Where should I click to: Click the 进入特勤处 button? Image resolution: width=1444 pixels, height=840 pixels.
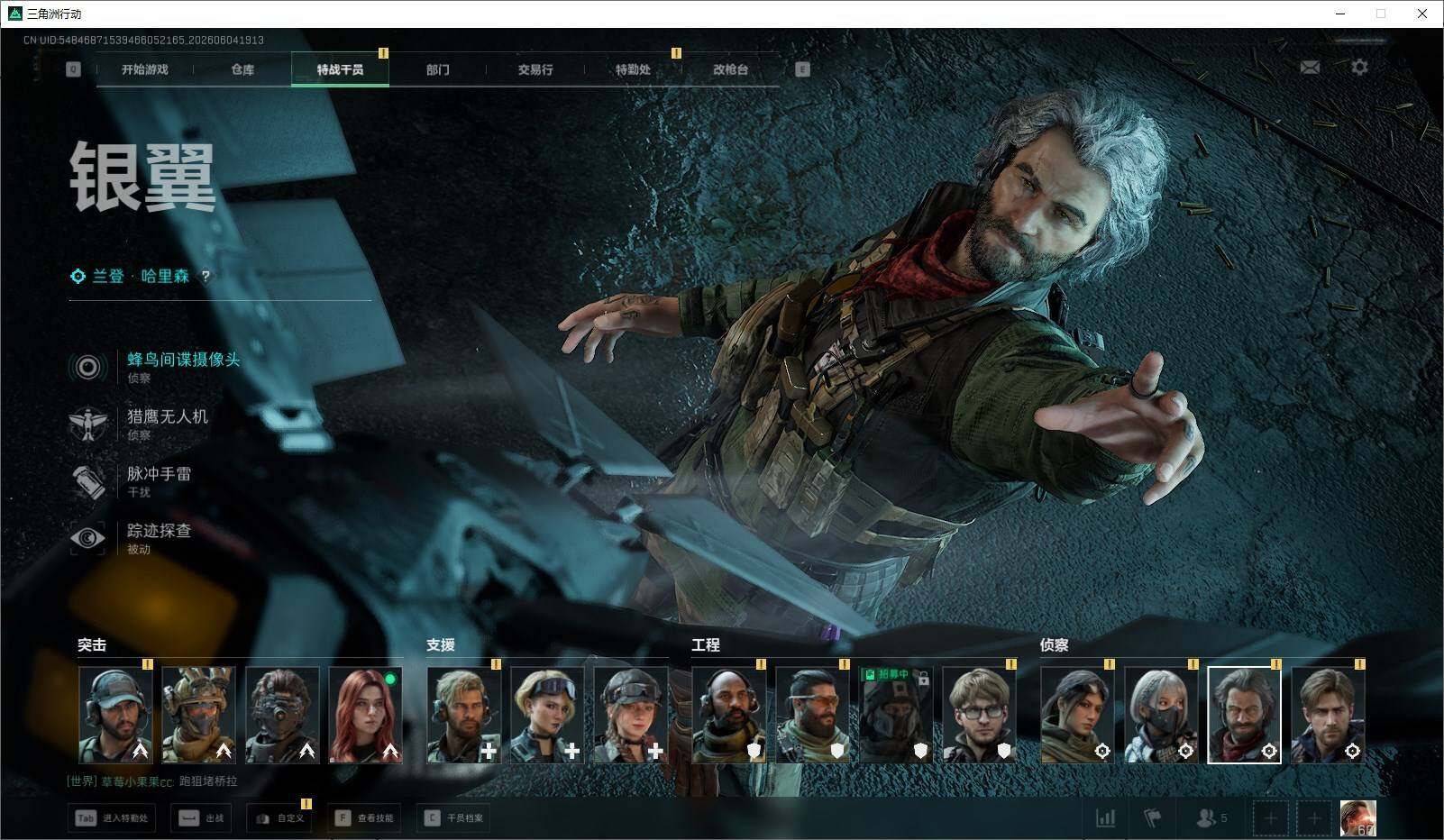(x=112, y=818)
